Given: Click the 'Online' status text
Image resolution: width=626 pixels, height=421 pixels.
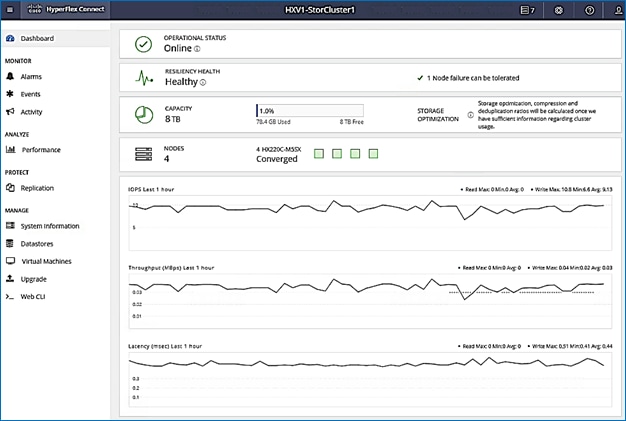Looking at the screenshot, I should [178, 48].
